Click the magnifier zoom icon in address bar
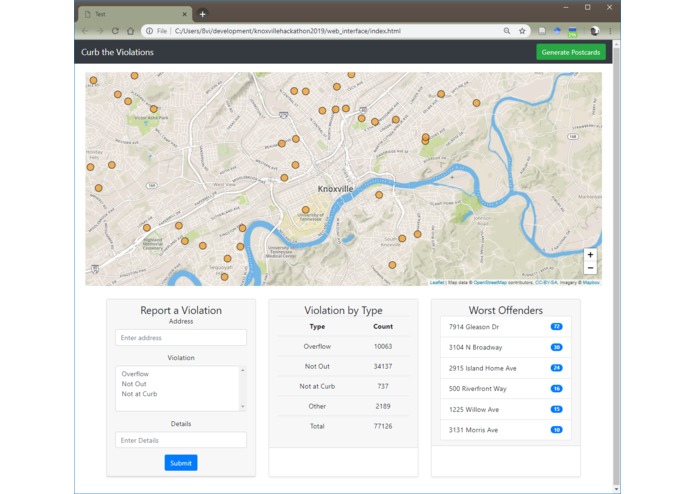The width and height of the screenshot is (695, 494). (507, 31)
